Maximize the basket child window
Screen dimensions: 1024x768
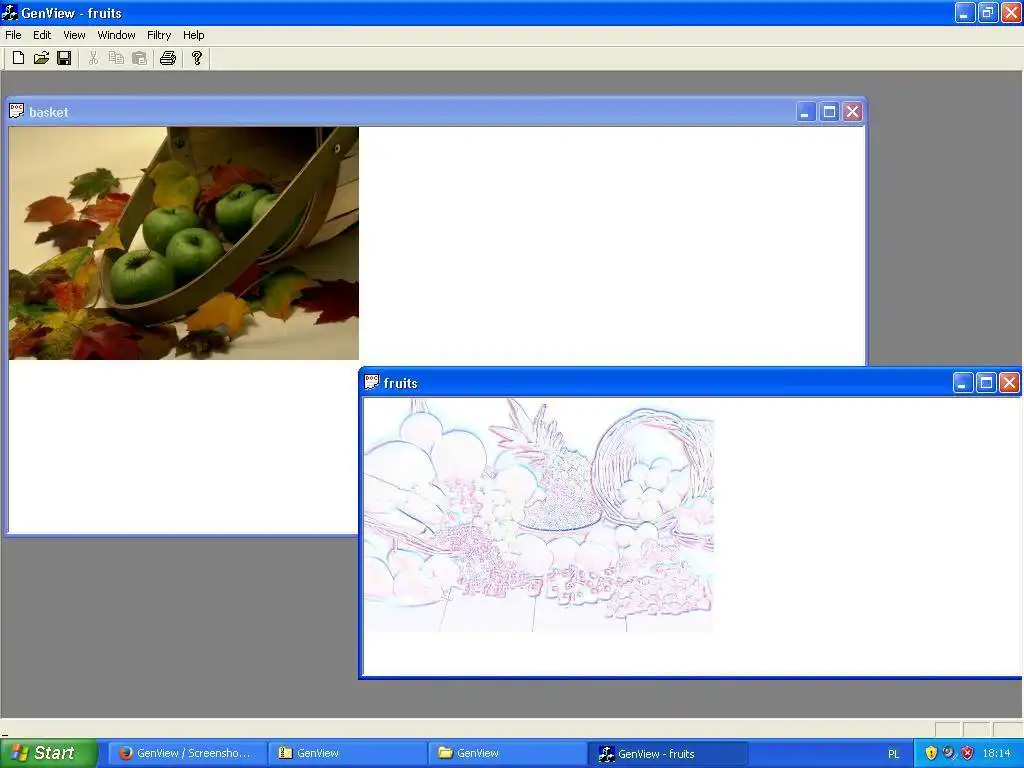(829, 112)
